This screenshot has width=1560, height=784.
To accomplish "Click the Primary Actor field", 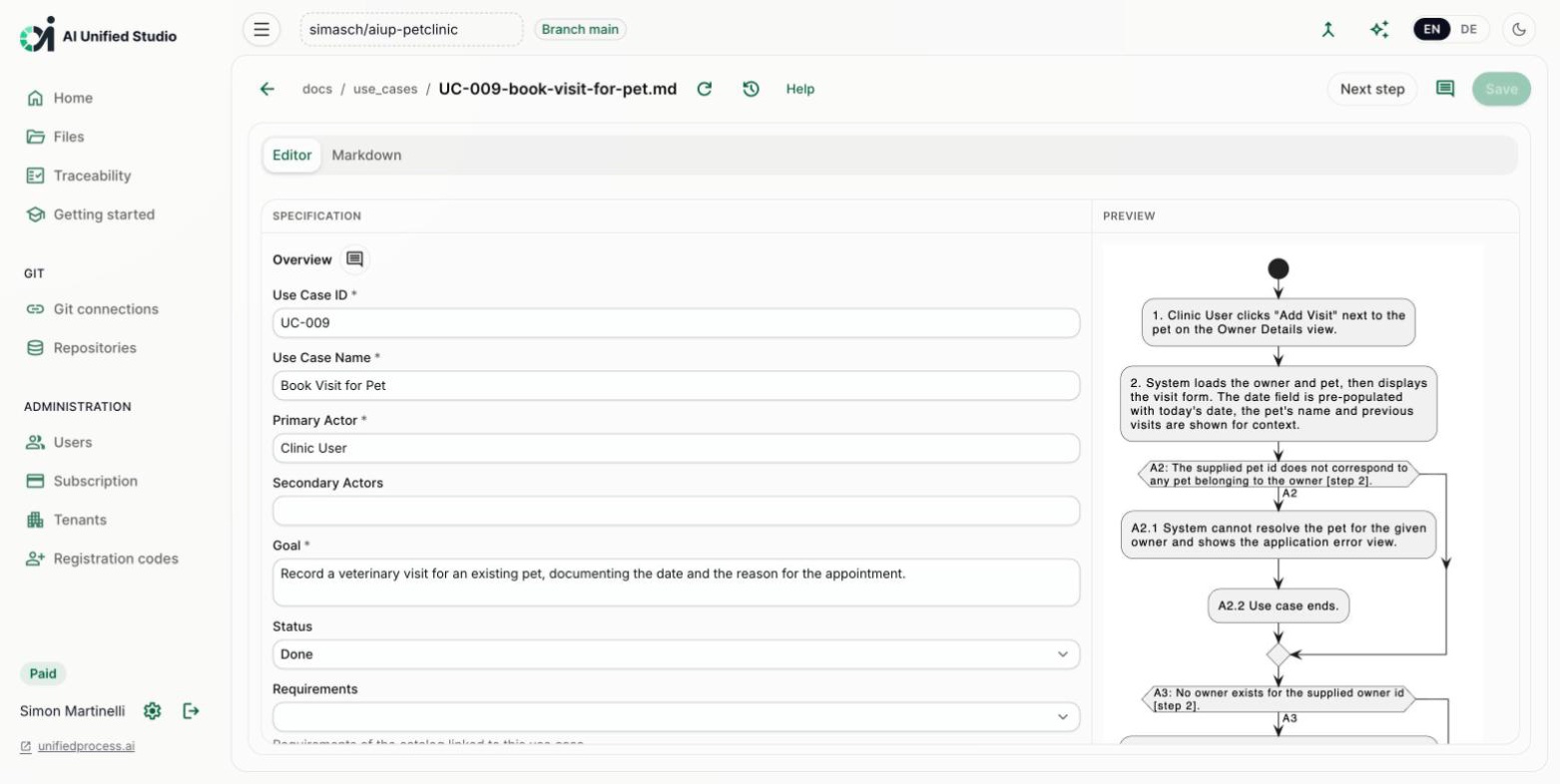I will (x=676, y=448).
